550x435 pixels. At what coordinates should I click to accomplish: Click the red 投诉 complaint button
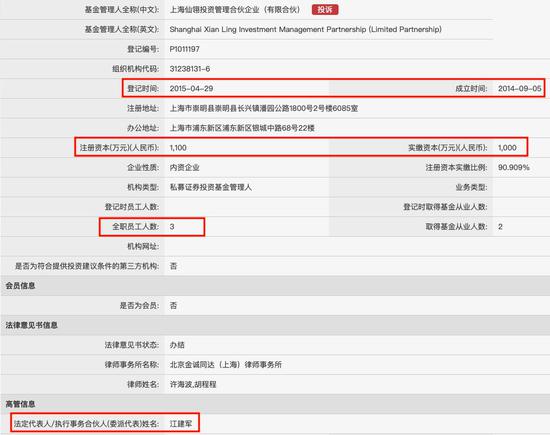coord(325,10)
